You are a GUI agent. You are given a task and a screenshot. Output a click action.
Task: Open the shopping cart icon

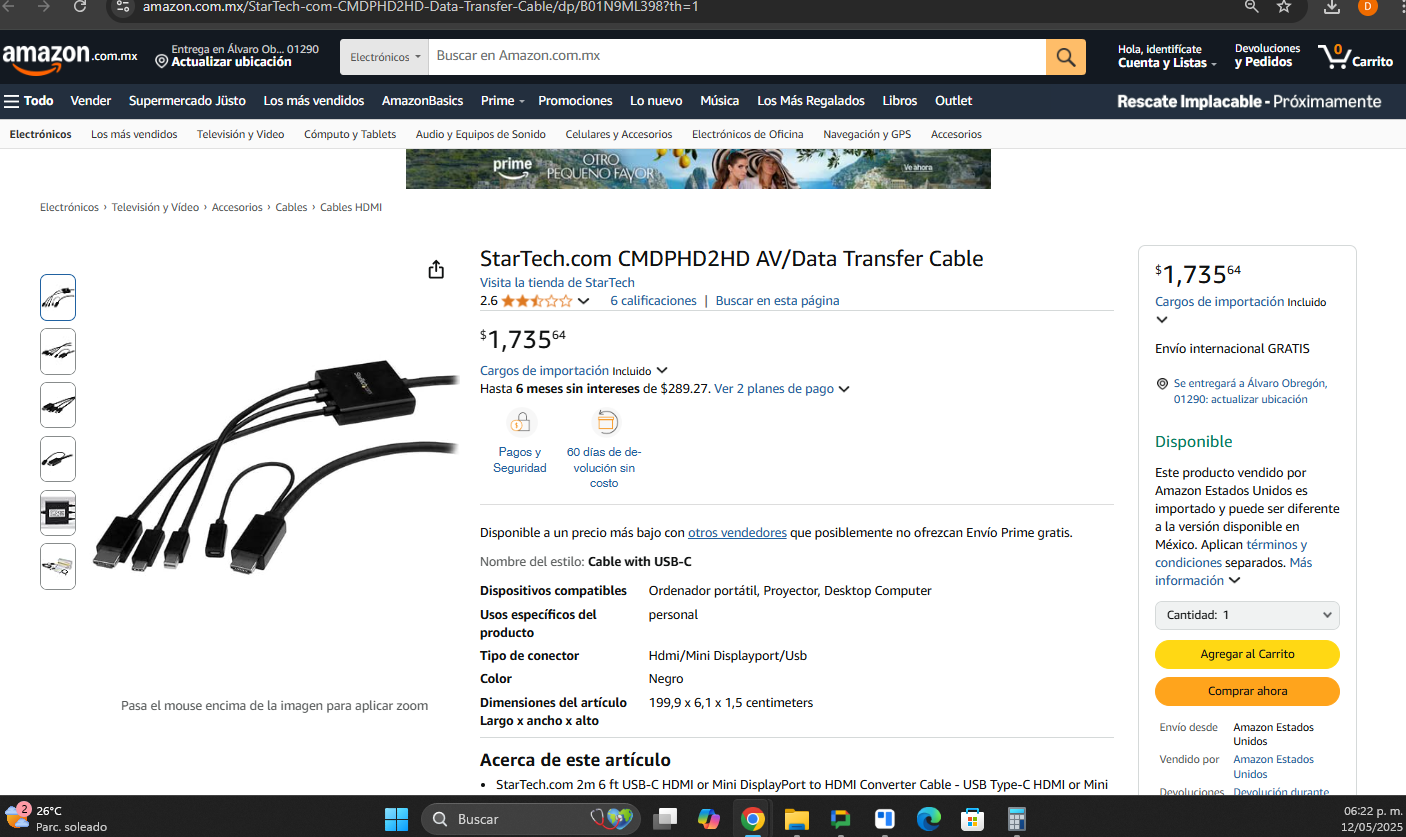tap(1355, 56)
